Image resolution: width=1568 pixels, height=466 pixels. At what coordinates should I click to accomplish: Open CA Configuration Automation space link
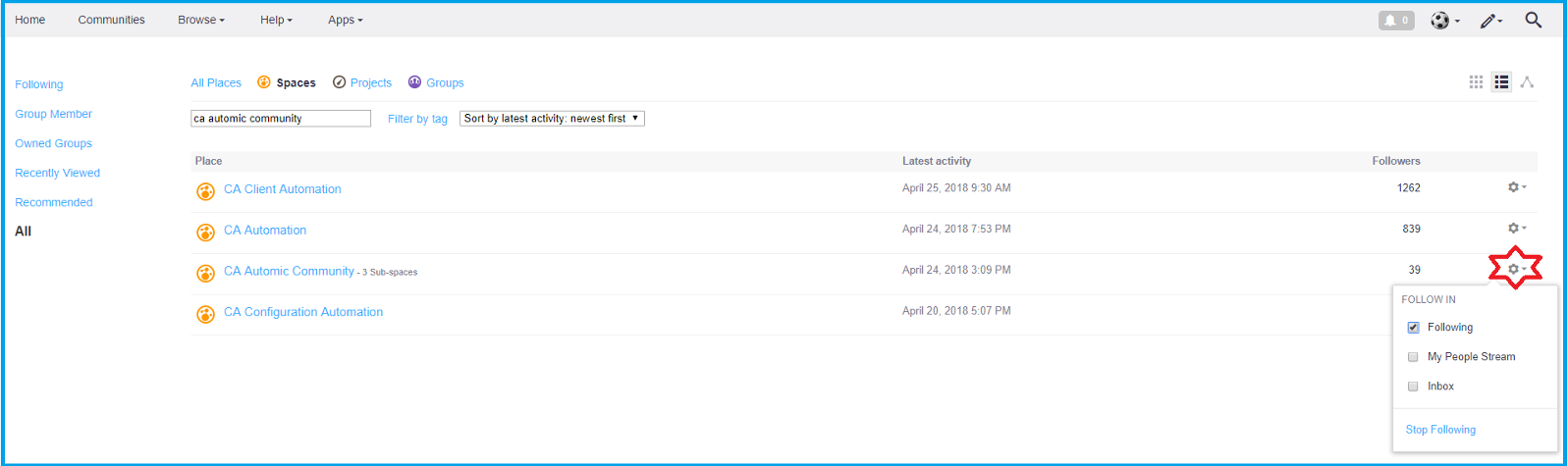303,312
